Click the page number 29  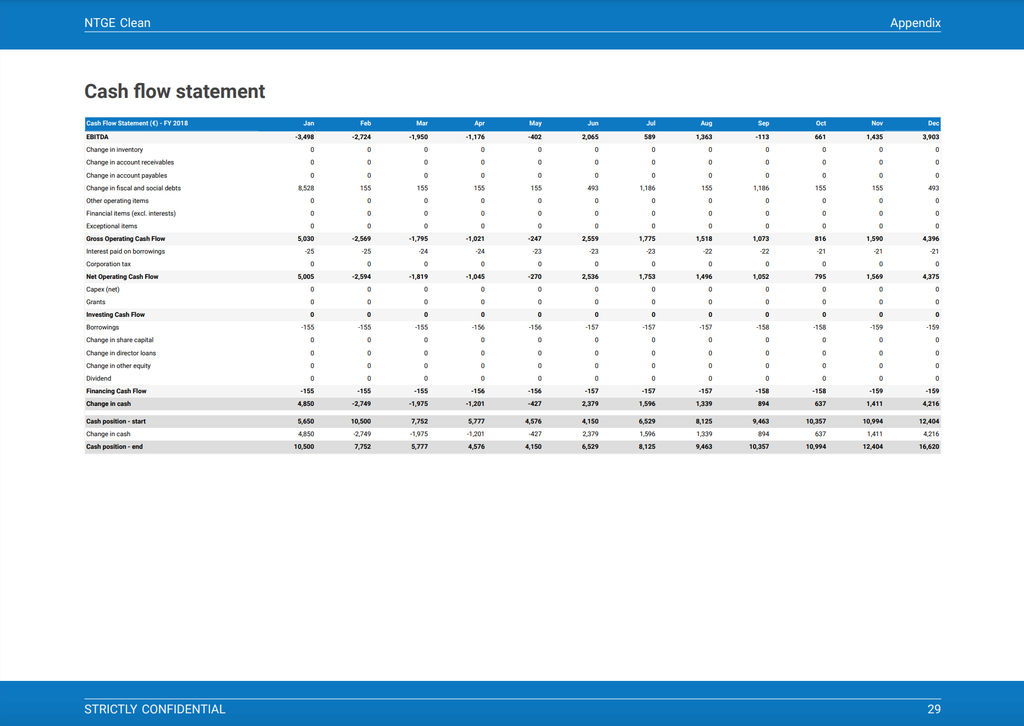(x=934, y=708)
